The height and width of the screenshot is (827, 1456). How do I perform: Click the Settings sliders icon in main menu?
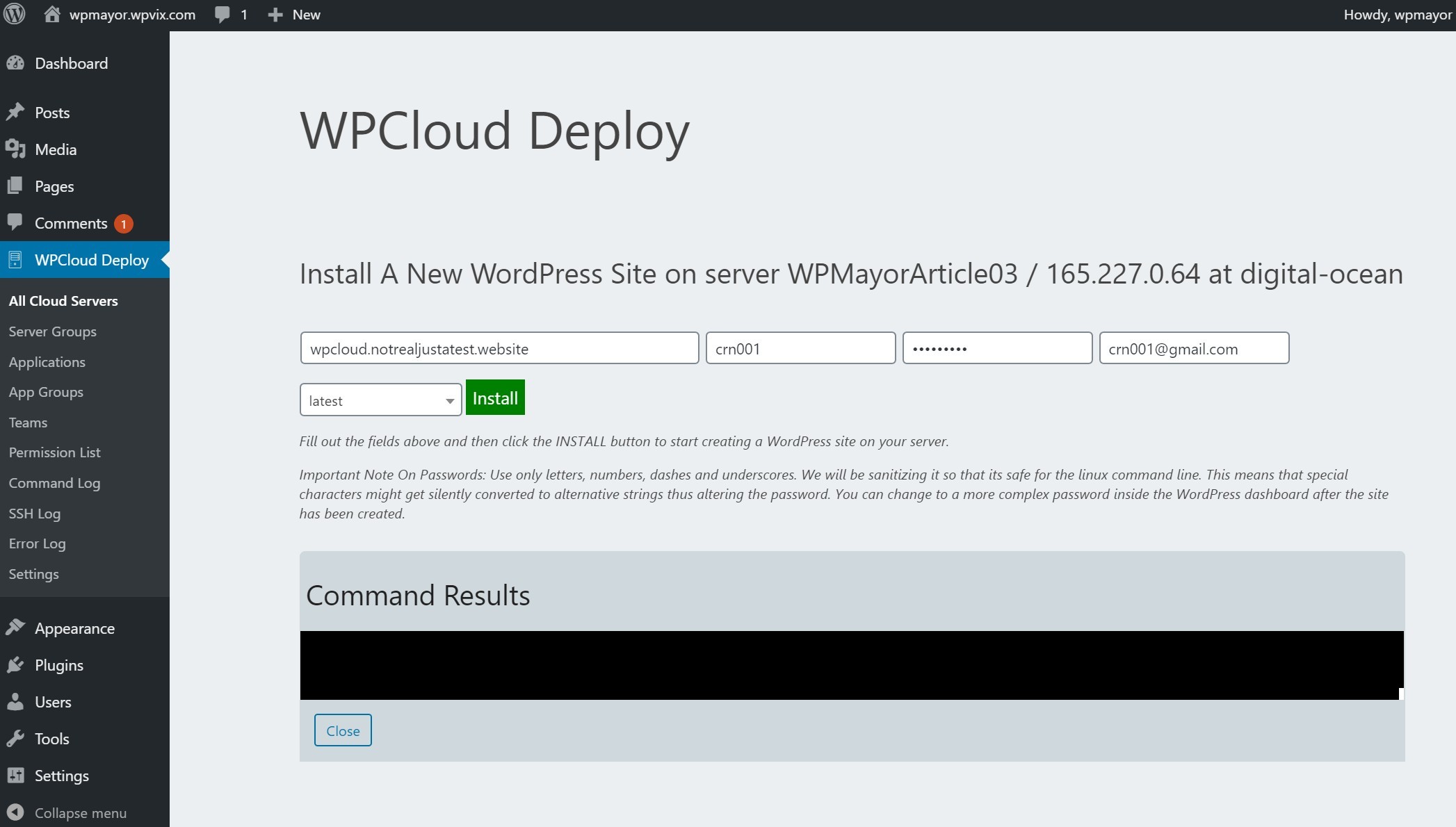point(15,776)
